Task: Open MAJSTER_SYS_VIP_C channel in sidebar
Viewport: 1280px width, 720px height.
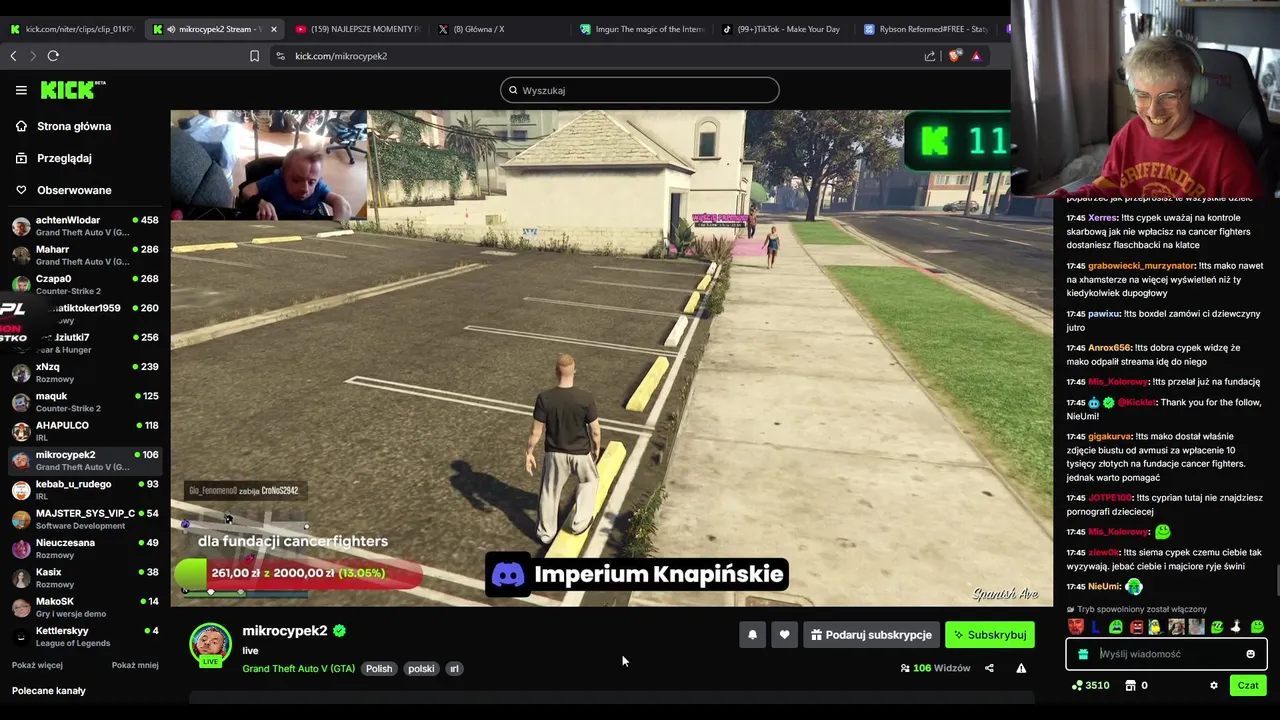Action: [x=85, y=519]
